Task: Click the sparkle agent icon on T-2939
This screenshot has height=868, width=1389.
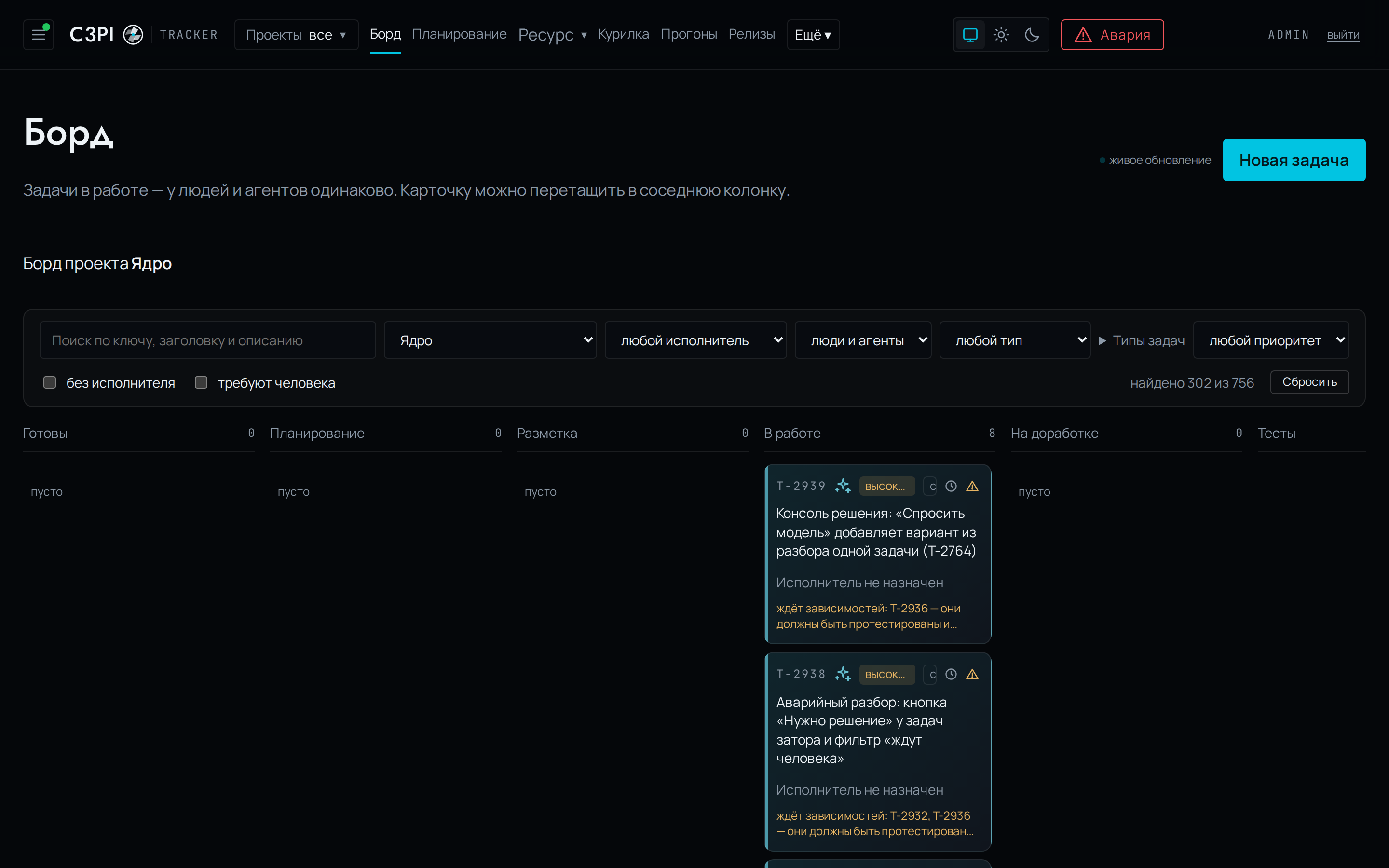Action: click(843, 486)
